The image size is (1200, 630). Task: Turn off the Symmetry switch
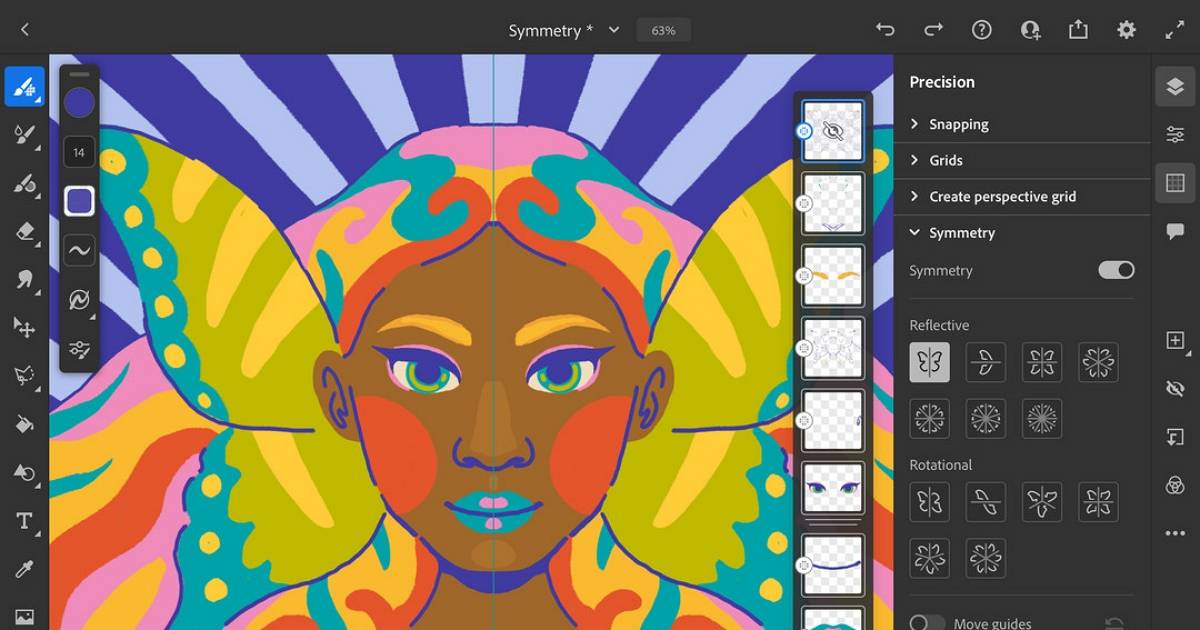tap(1116, 270)
